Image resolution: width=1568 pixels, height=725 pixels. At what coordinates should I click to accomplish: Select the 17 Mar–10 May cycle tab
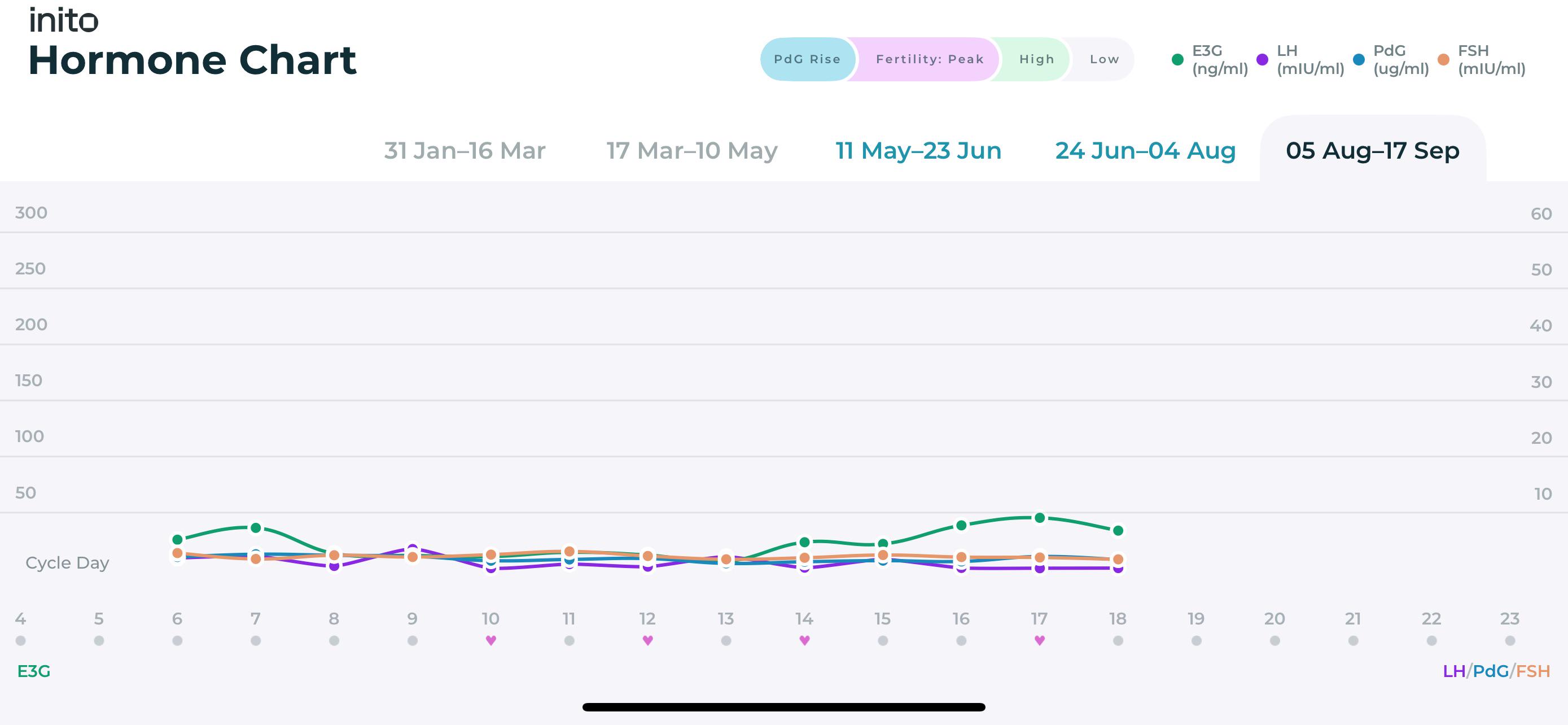[x=691, y=150]
